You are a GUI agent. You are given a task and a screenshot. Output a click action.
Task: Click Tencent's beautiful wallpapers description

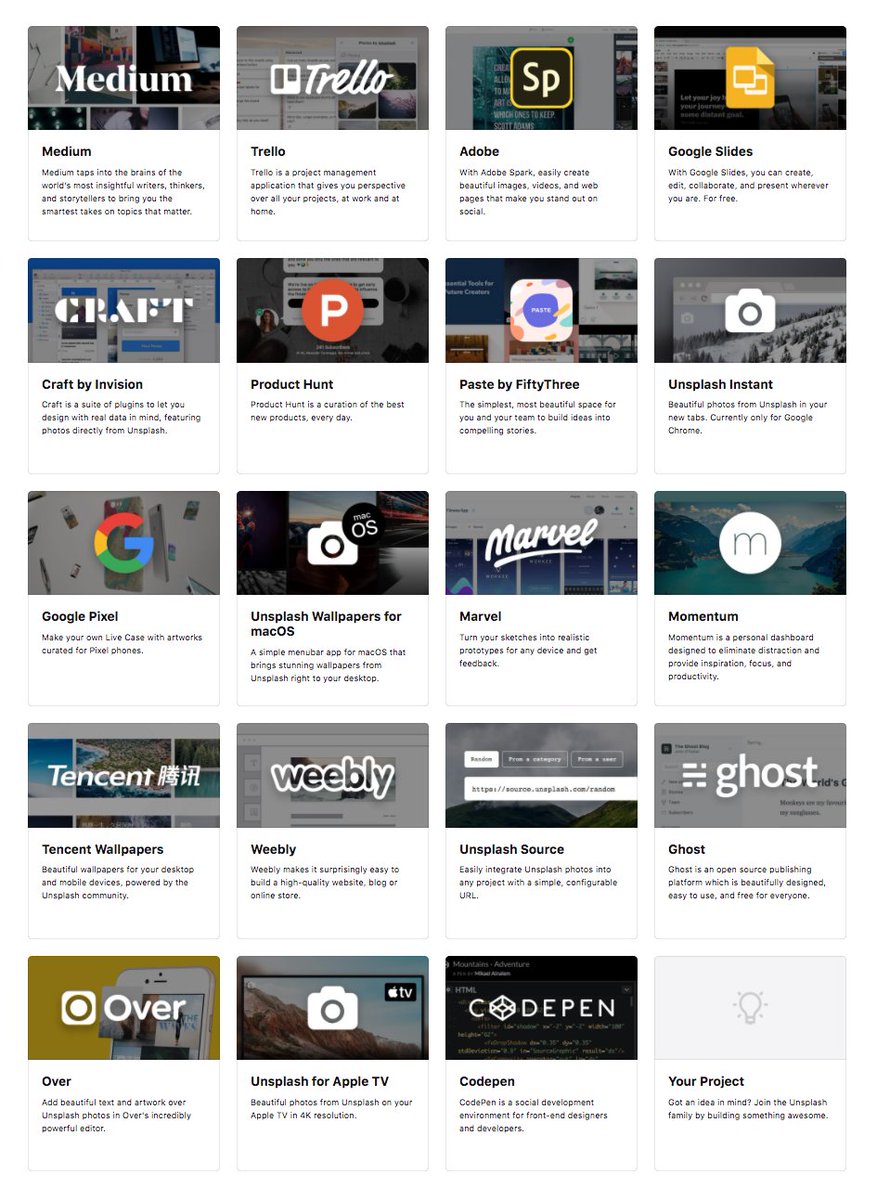point(118,883)
